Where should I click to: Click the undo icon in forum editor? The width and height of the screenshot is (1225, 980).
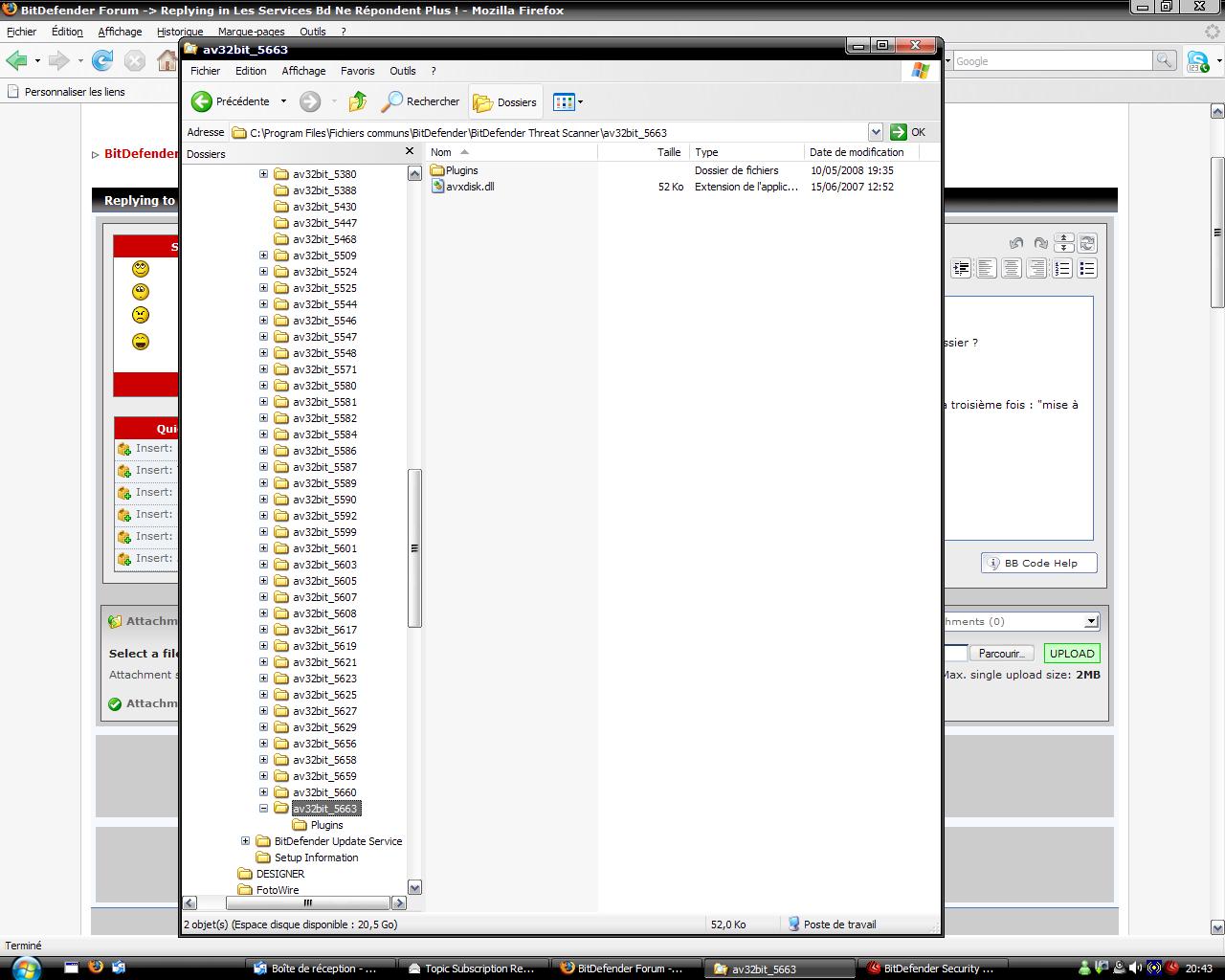coord(1016,243)
